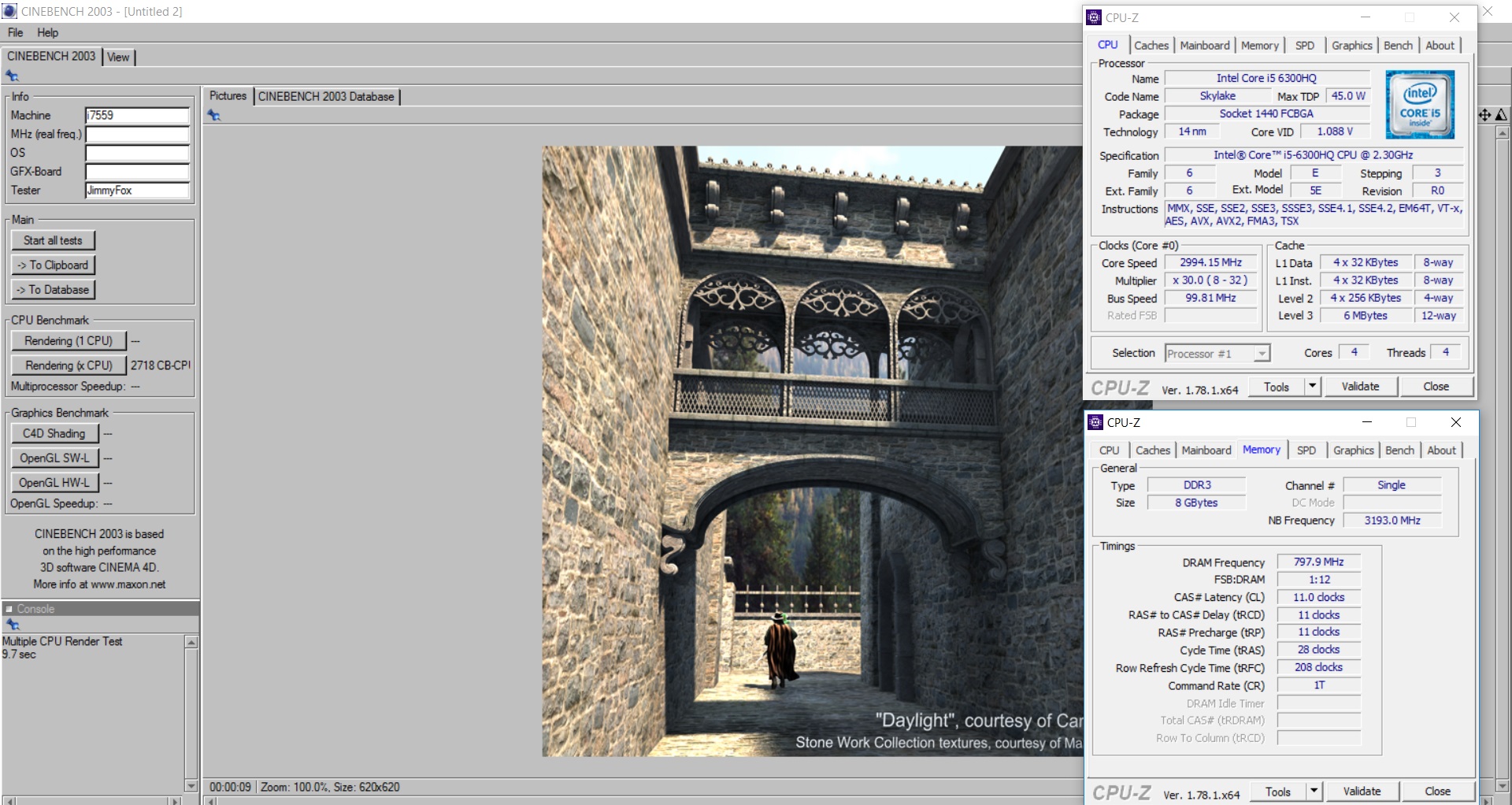Open the Help menu
Viewport: 1512px width, 805px height.
(47, 32)
